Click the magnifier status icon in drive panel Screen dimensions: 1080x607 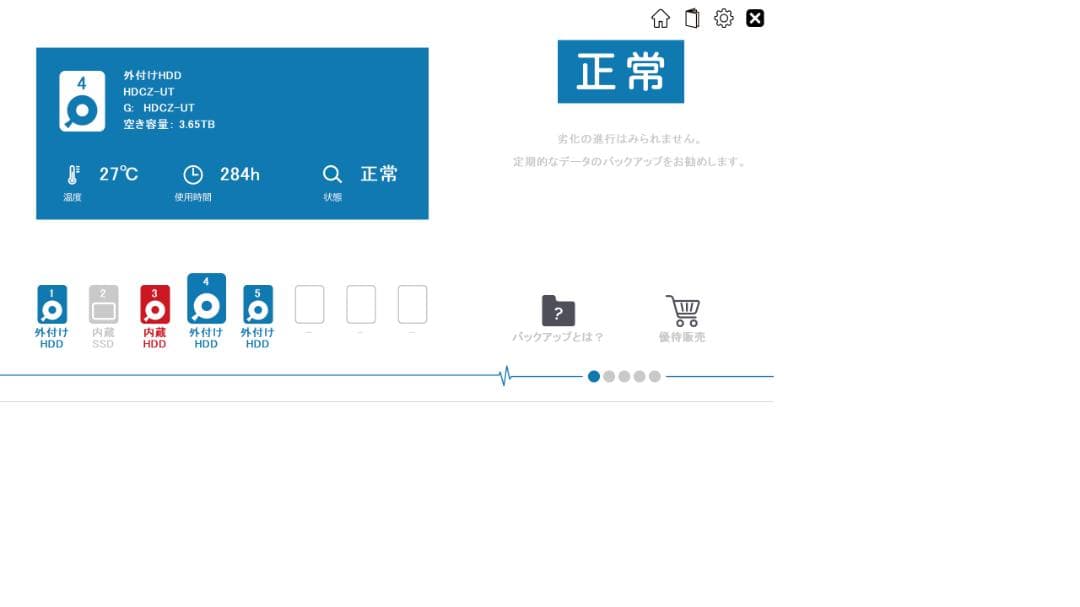click(332, 174)
